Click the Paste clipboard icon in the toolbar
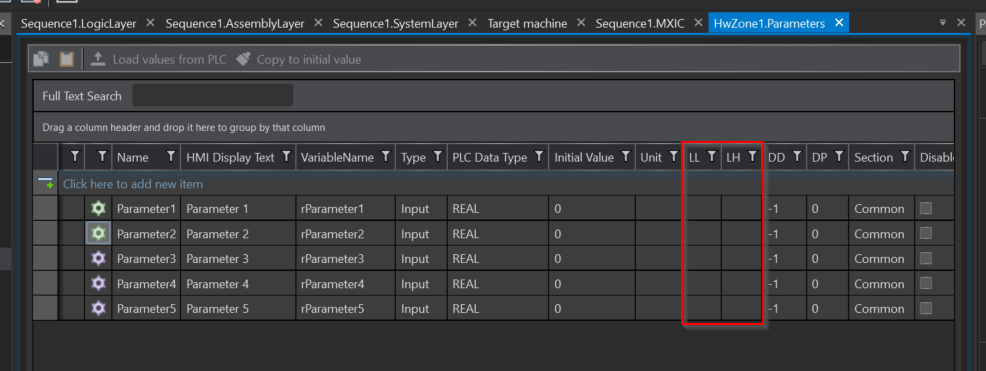 pos(67,59)
